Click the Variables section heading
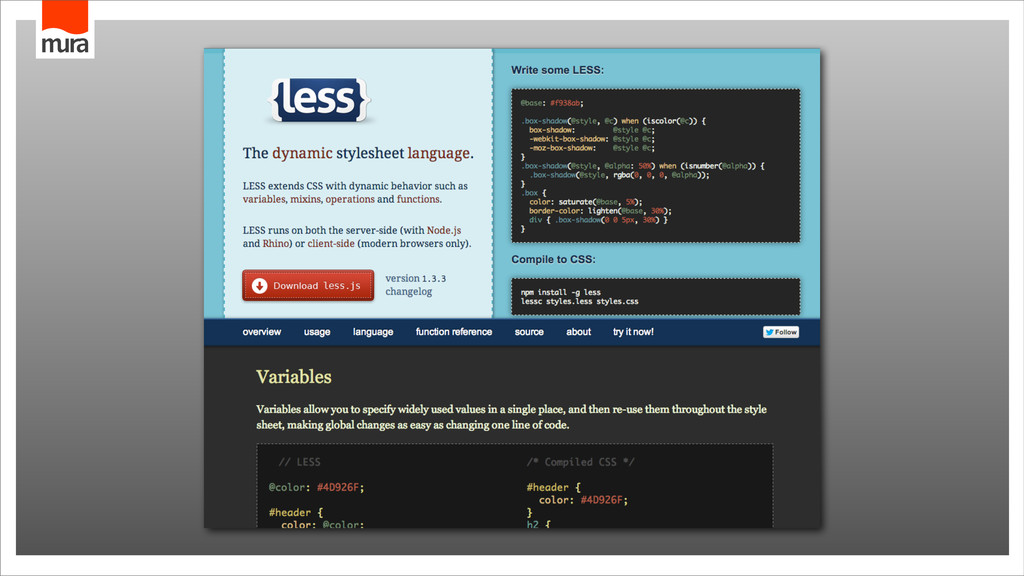 coord(294,377)
